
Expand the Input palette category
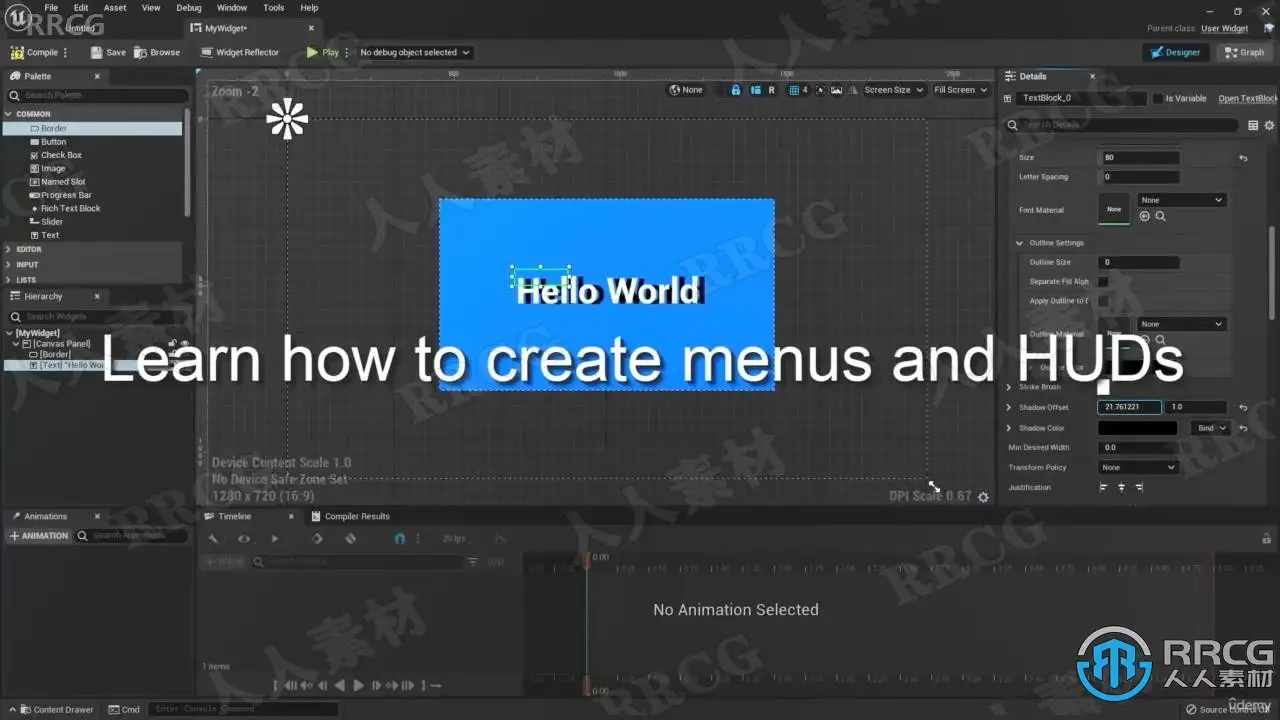coord(9,265)
